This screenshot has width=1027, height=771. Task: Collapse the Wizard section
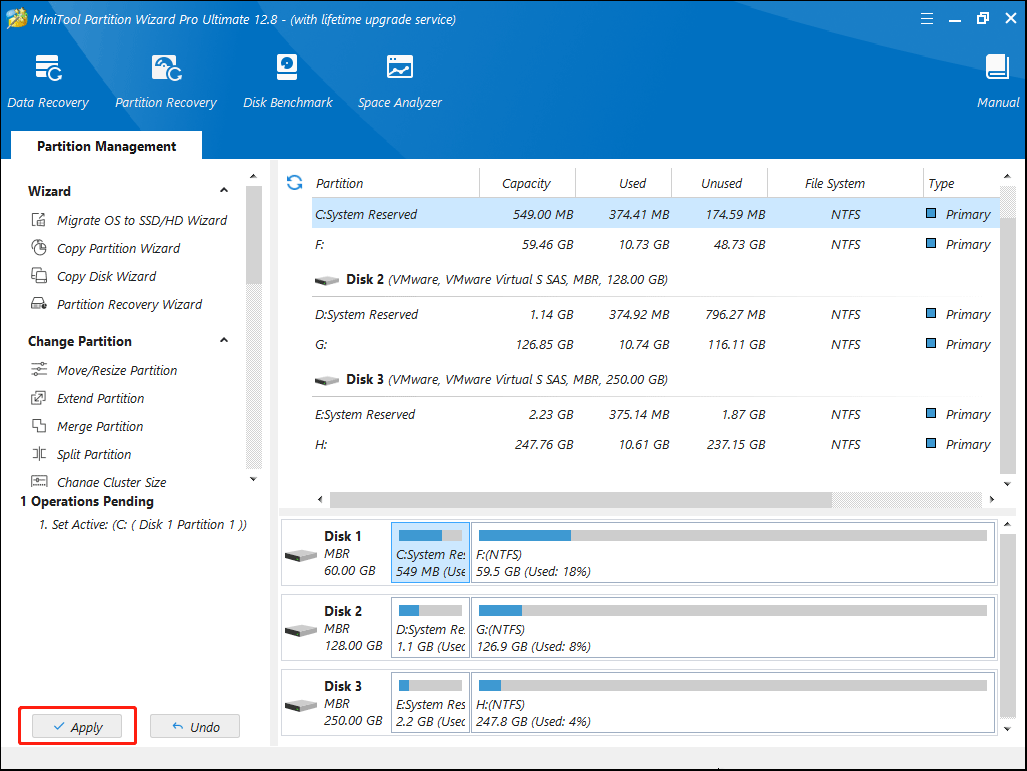[x=224, y=190]
